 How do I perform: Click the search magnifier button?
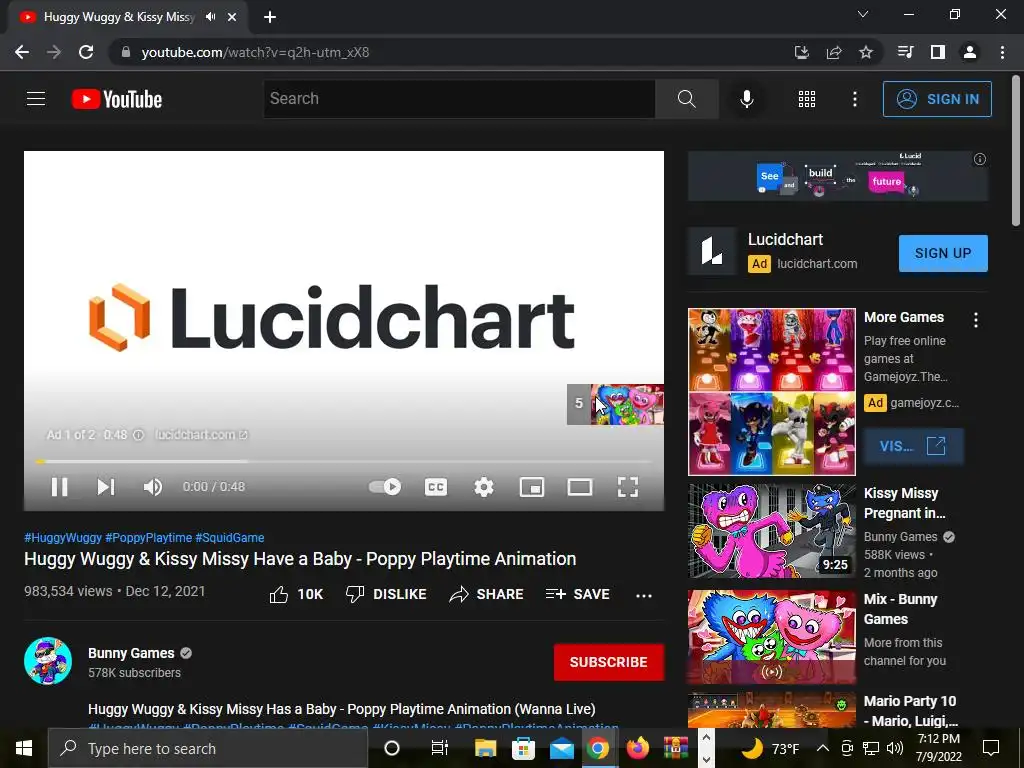click(686, 99)
